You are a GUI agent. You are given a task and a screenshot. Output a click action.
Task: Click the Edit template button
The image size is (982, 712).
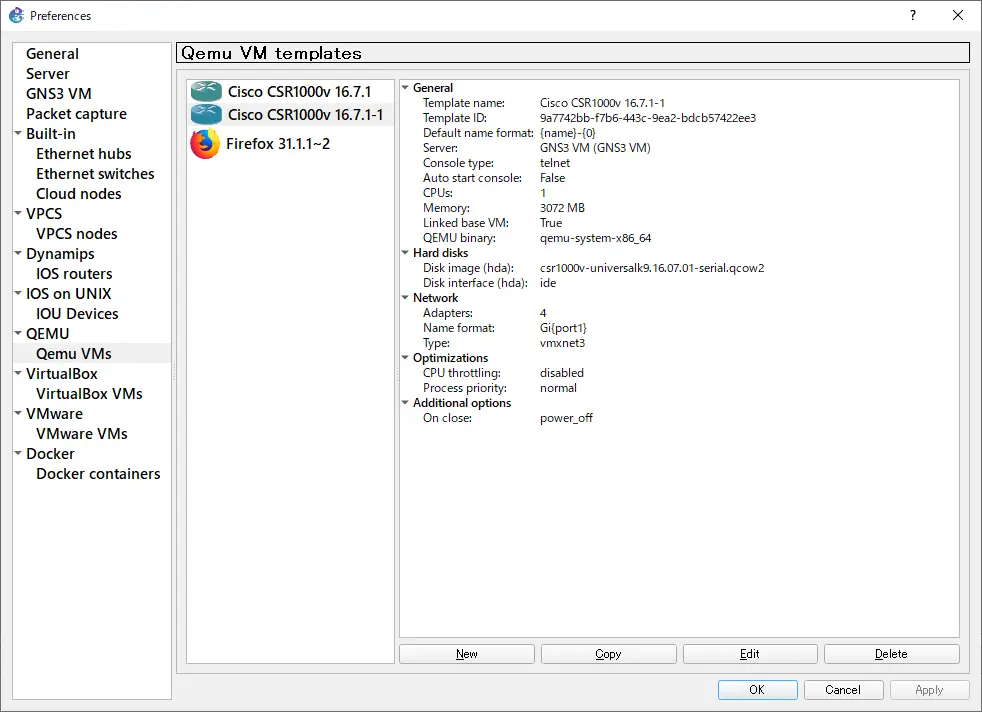750,654
